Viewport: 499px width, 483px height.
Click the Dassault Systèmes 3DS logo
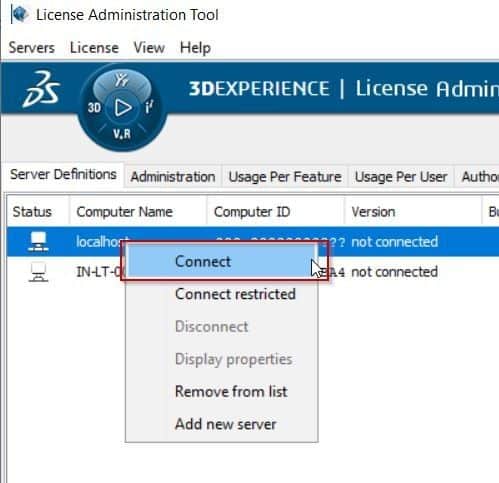(41, 89)
